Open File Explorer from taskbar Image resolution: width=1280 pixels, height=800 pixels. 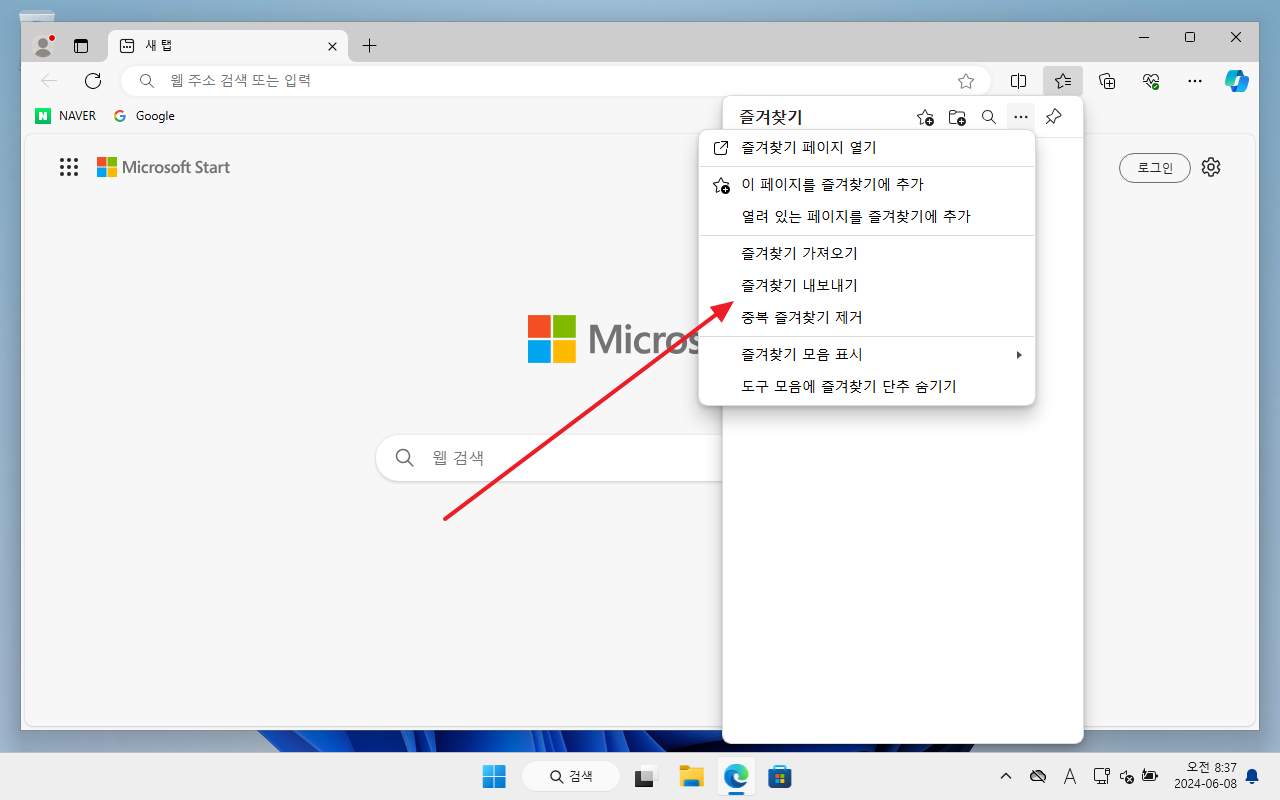691,776
